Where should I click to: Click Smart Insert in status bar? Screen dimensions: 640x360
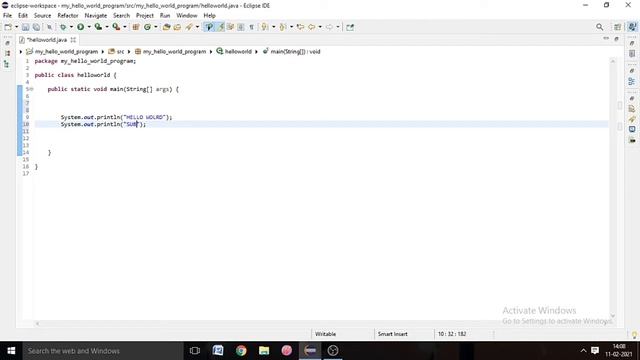tap(393, 334)
